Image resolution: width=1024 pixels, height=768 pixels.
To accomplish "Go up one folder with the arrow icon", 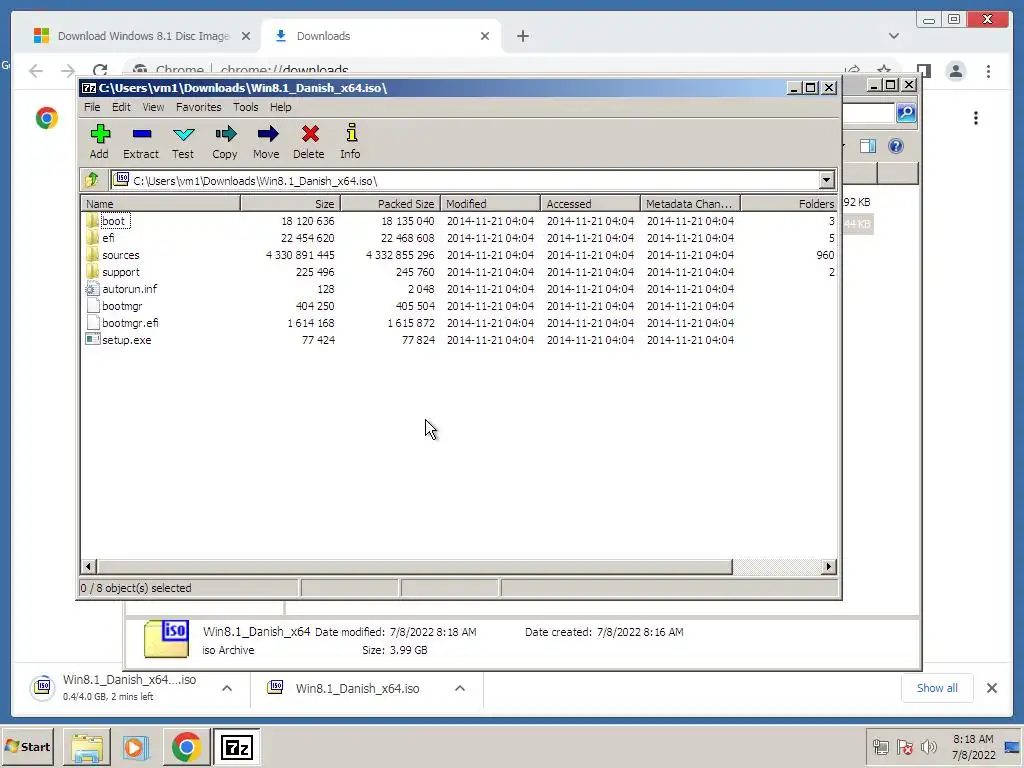I will point(92,179).
